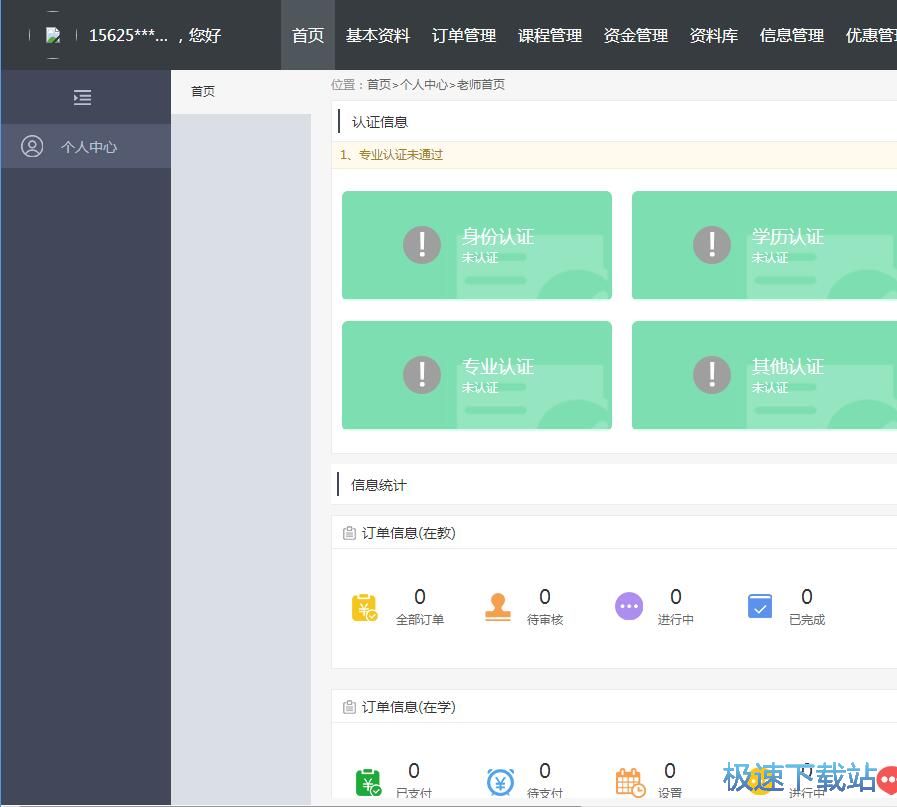Image resolution: width=897 pixels, height=807 pixels.
Task: Click the 设置 orange calendar icon
Action: (x=630, y=782)
